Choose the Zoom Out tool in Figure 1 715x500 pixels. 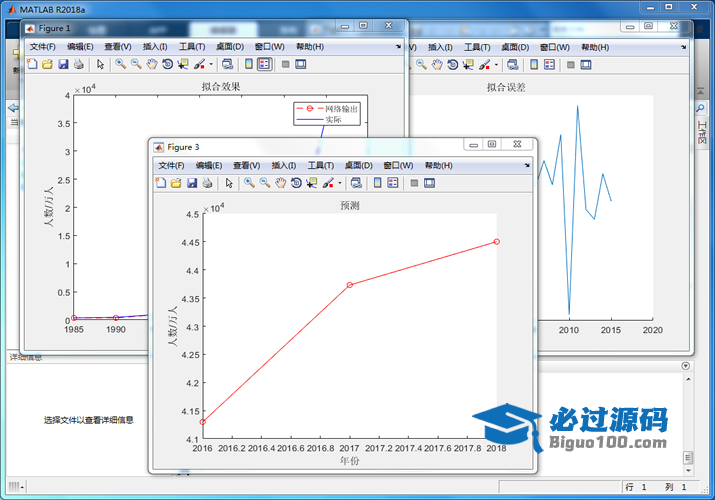[x=135, y=64]
